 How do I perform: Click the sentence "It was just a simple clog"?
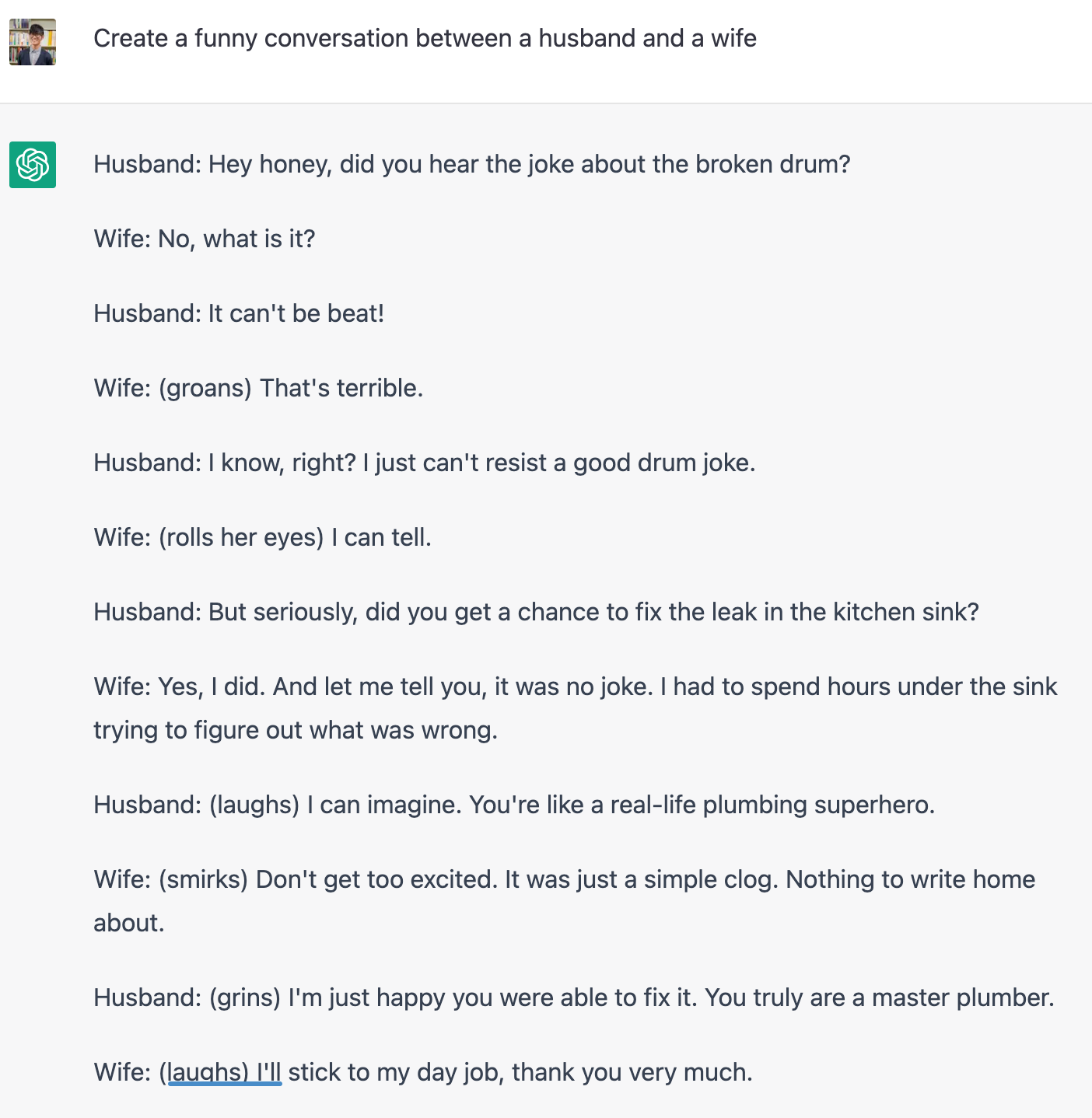coord(641,879)
